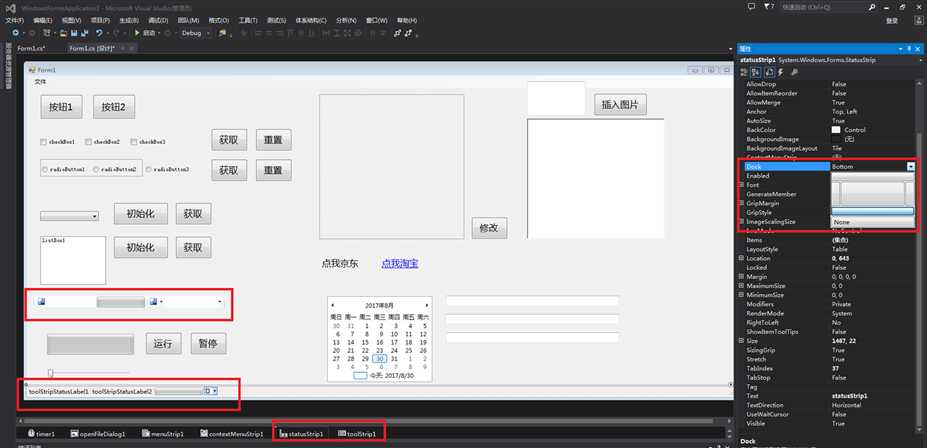Open the toolStrip combo box dropdown arrow
The width and height of the screenshot is (927, 448).
pyautogui.click(x=220, y=302)
